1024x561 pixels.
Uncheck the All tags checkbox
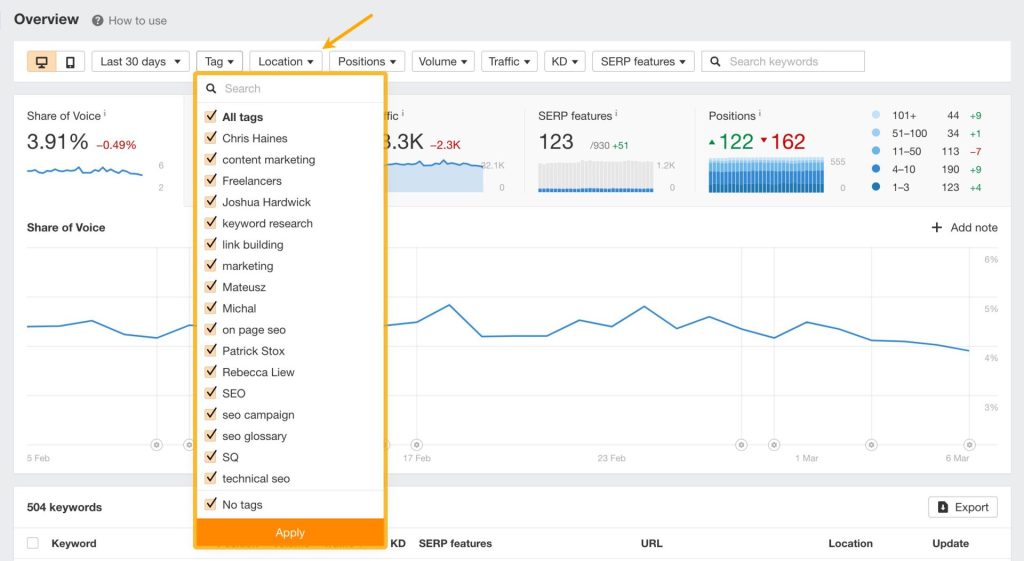coord(211,117)
